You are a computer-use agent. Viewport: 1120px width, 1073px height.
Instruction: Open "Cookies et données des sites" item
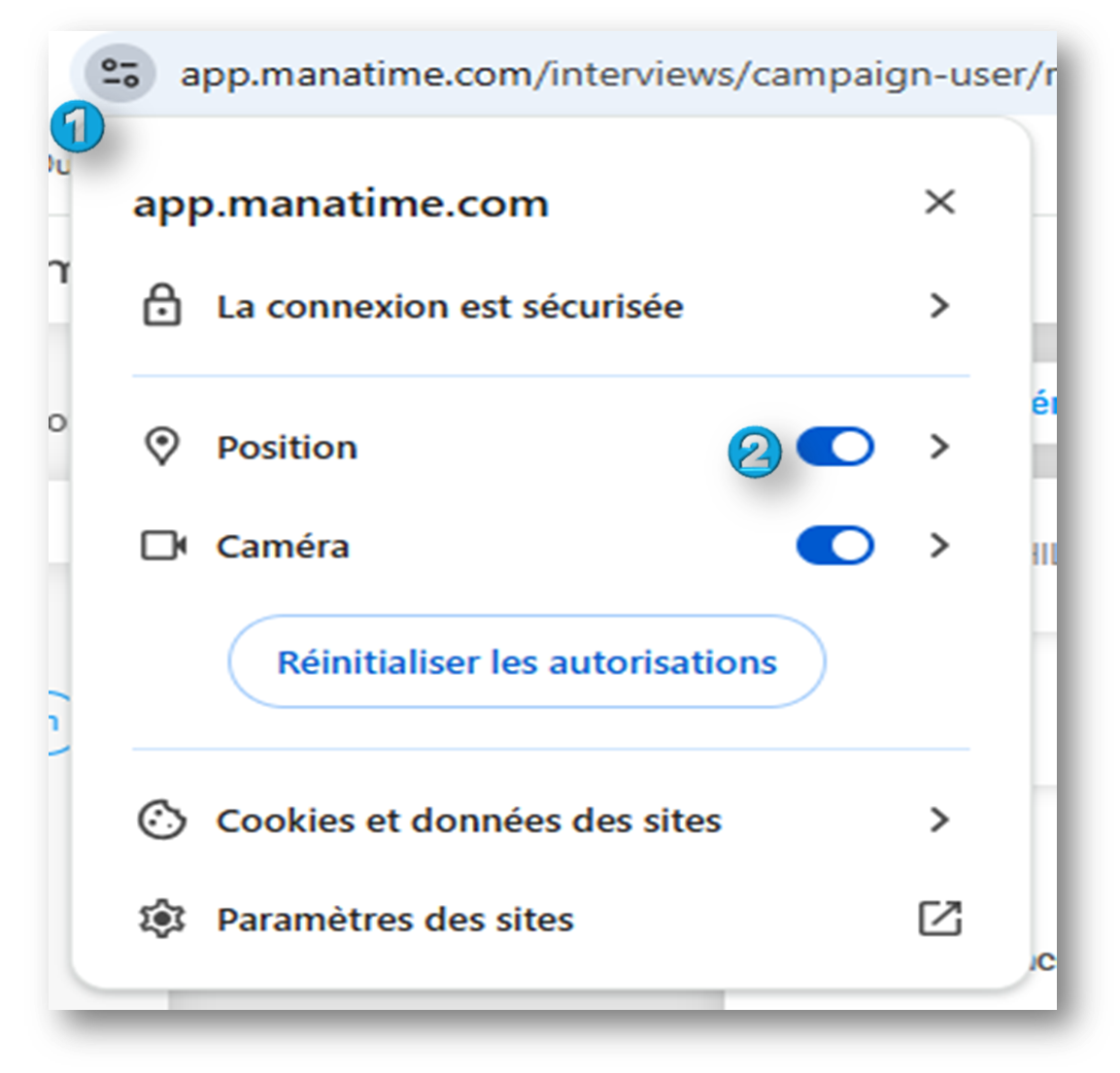(x=468, y=821)
